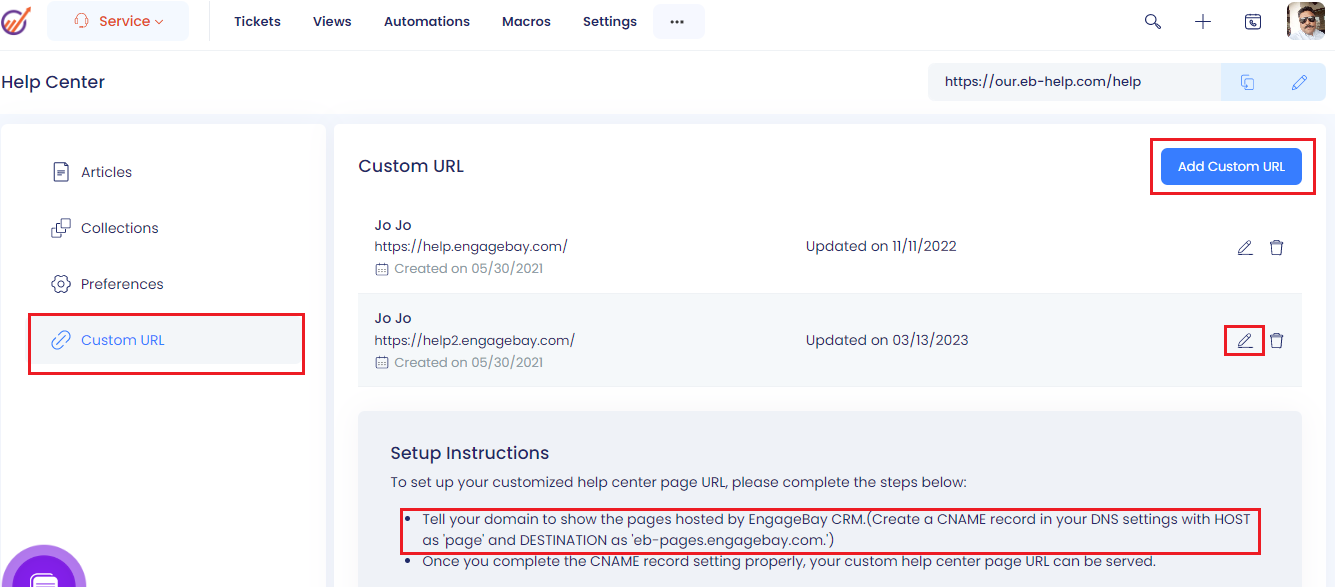This screenshot has height=587, width=1340.
Task: Click the help center URL field
Action: pyautogui.click(x=1074, y=82)
